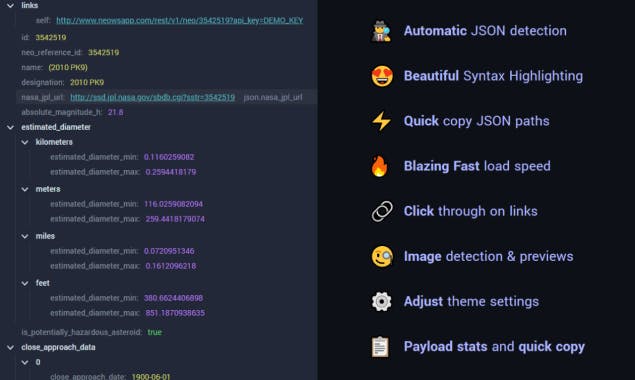The width and height of the screenshot is (635, 380).
Task: Click the Image detection & previews text
Action: [x=488, y=256]
